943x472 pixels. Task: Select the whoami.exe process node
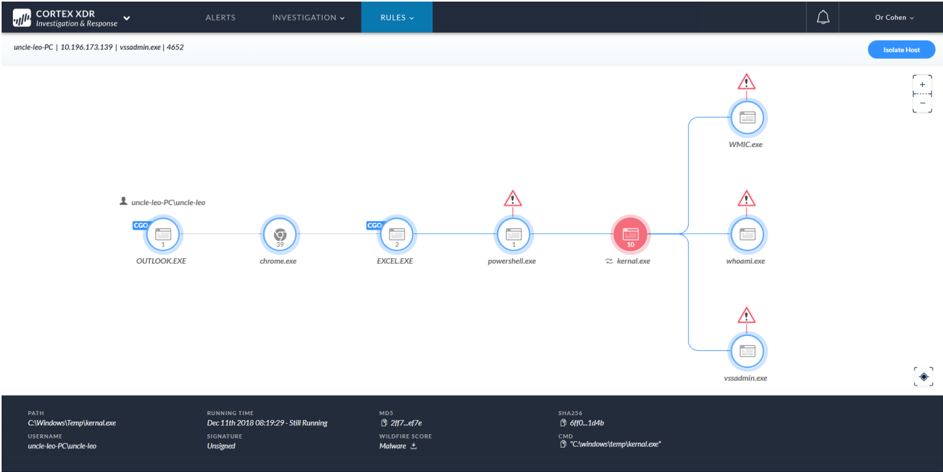tap(746, 234)
